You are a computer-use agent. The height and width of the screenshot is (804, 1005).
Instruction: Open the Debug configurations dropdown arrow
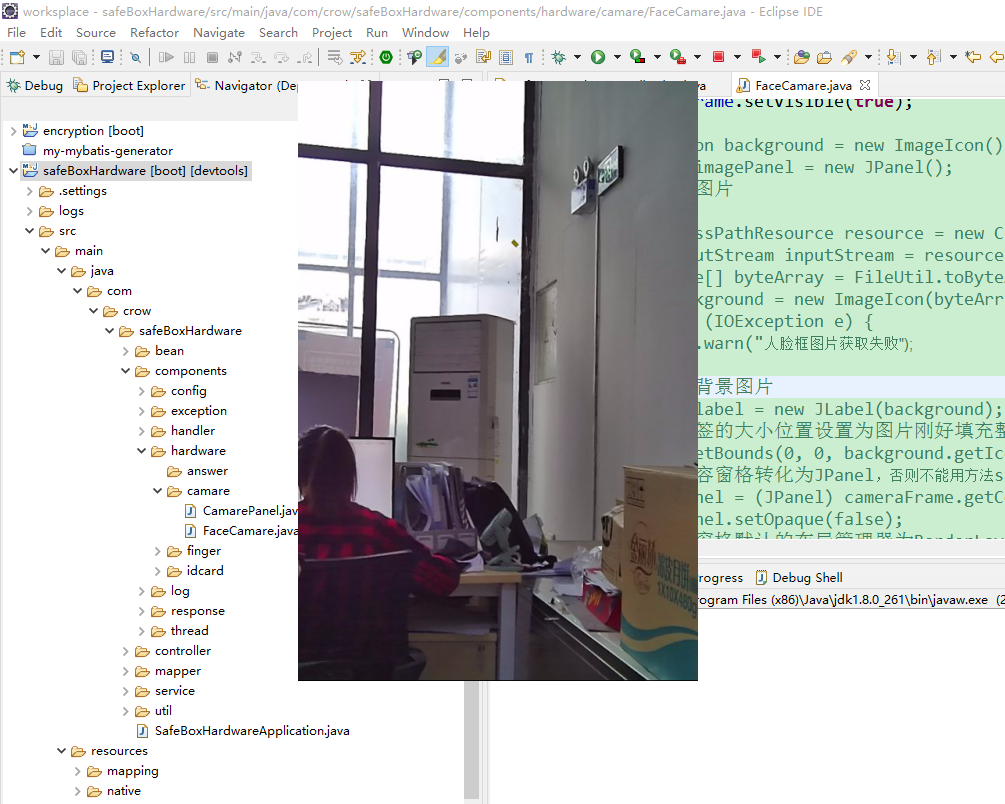577,58
